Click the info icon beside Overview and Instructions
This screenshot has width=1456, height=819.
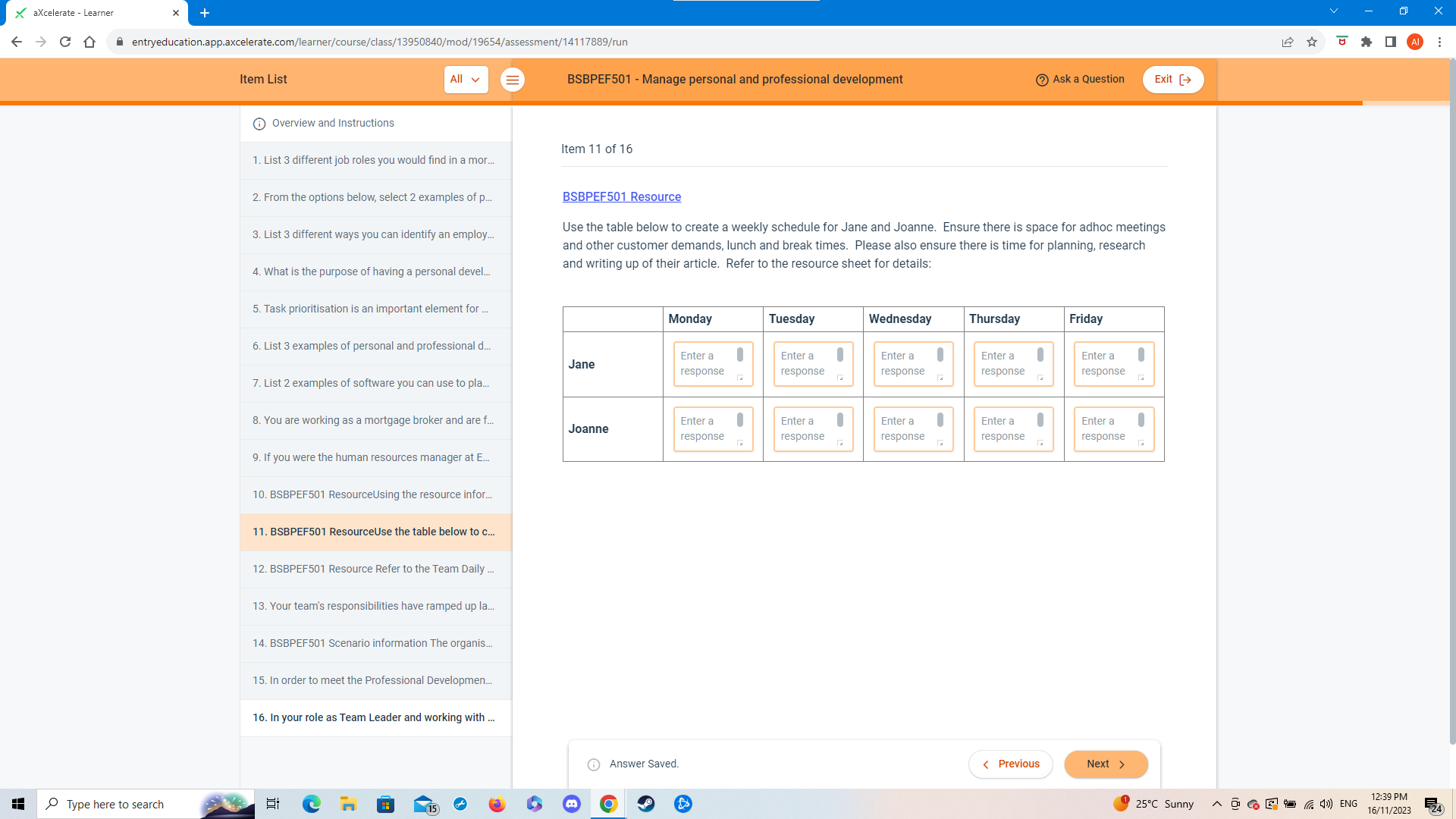(x=260, y=124)
